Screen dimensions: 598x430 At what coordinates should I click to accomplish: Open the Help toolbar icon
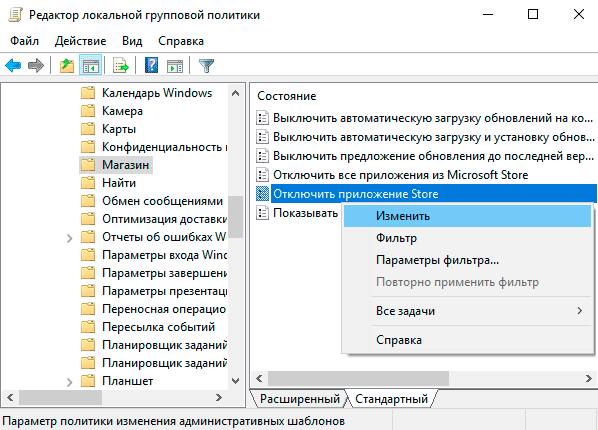point(151,65)
